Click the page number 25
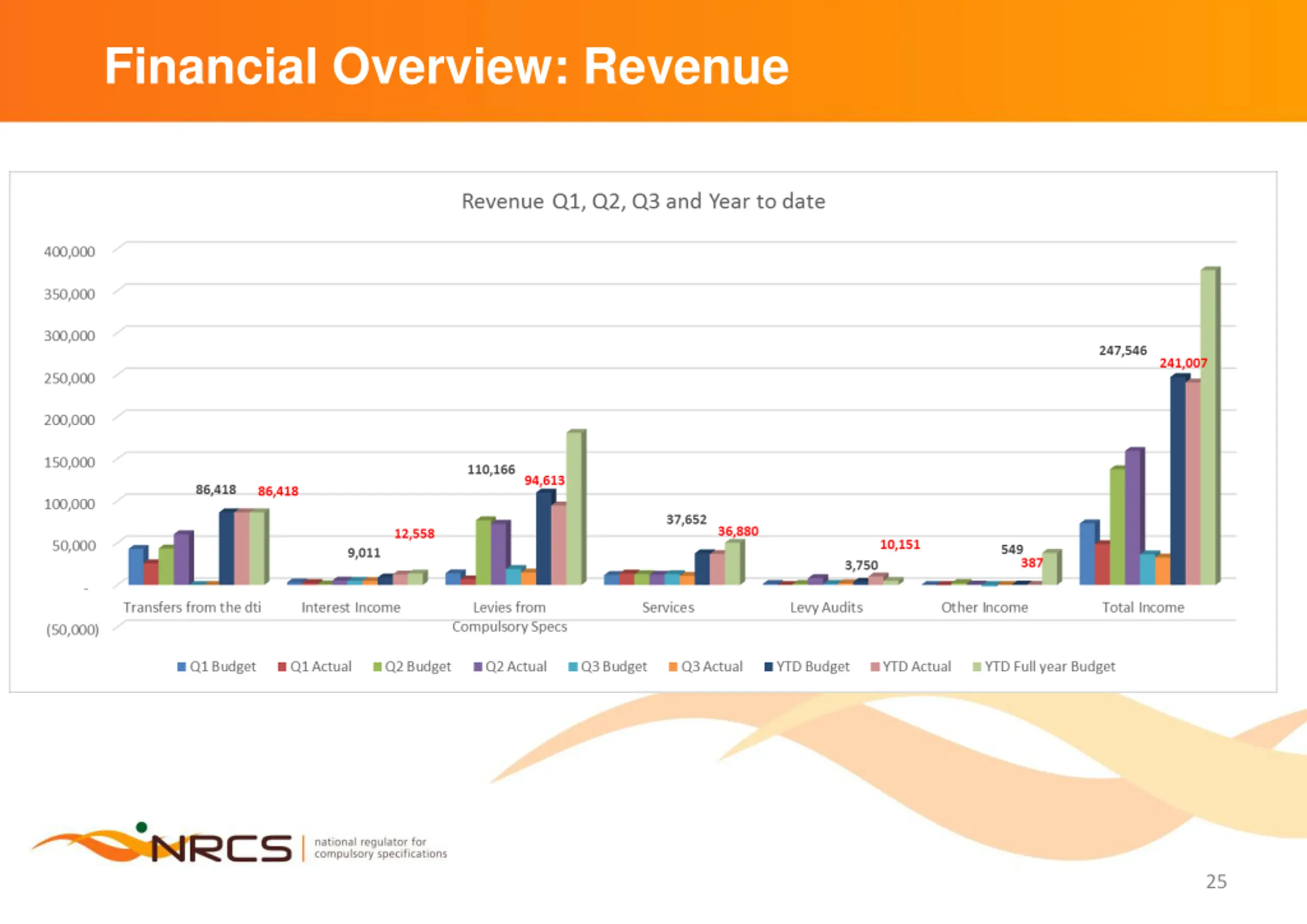This screenshot has width=1307, height=924. pos(1216,882)
